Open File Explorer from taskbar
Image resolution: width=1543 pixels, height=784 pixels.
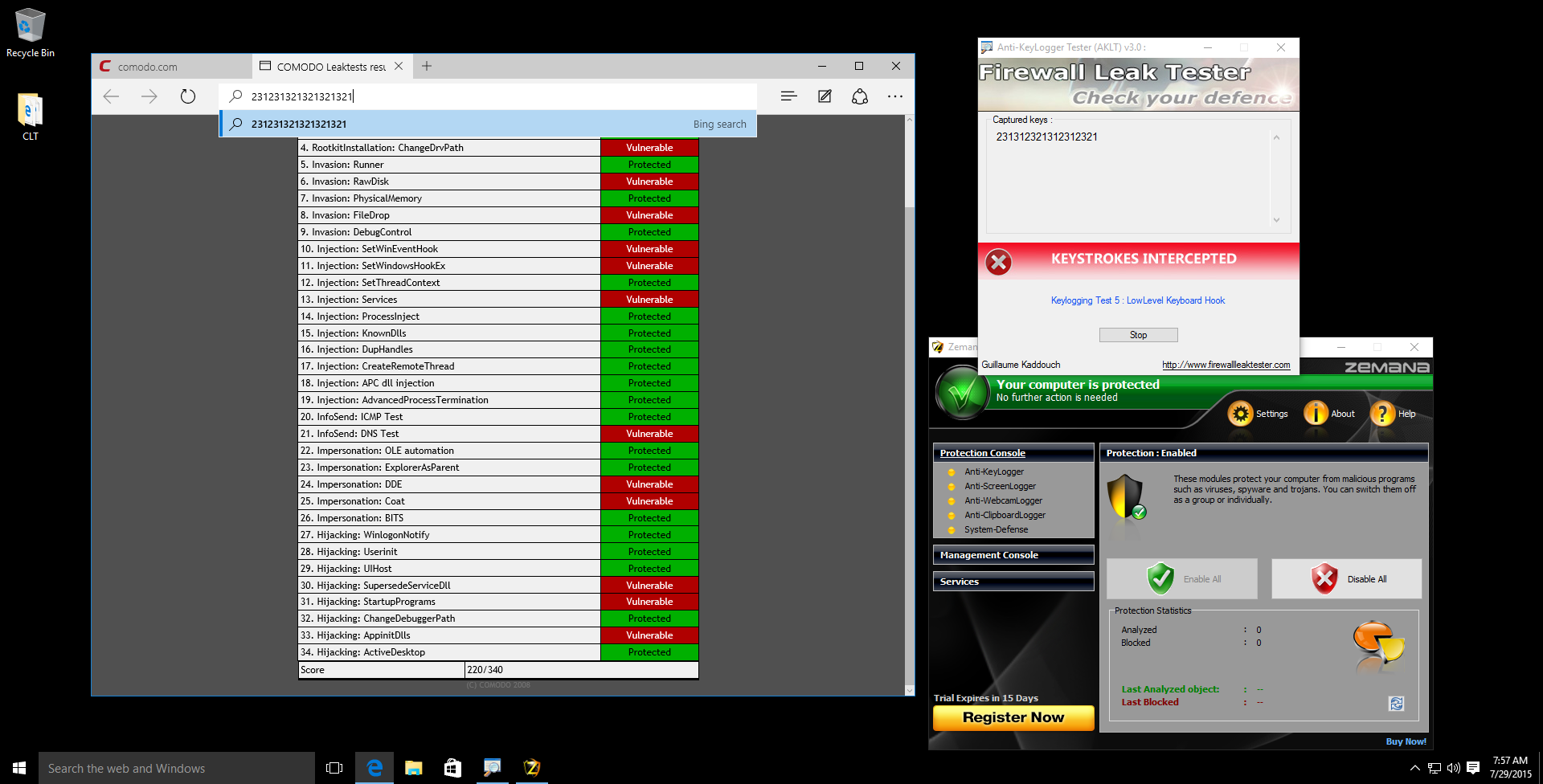(413, 768)
